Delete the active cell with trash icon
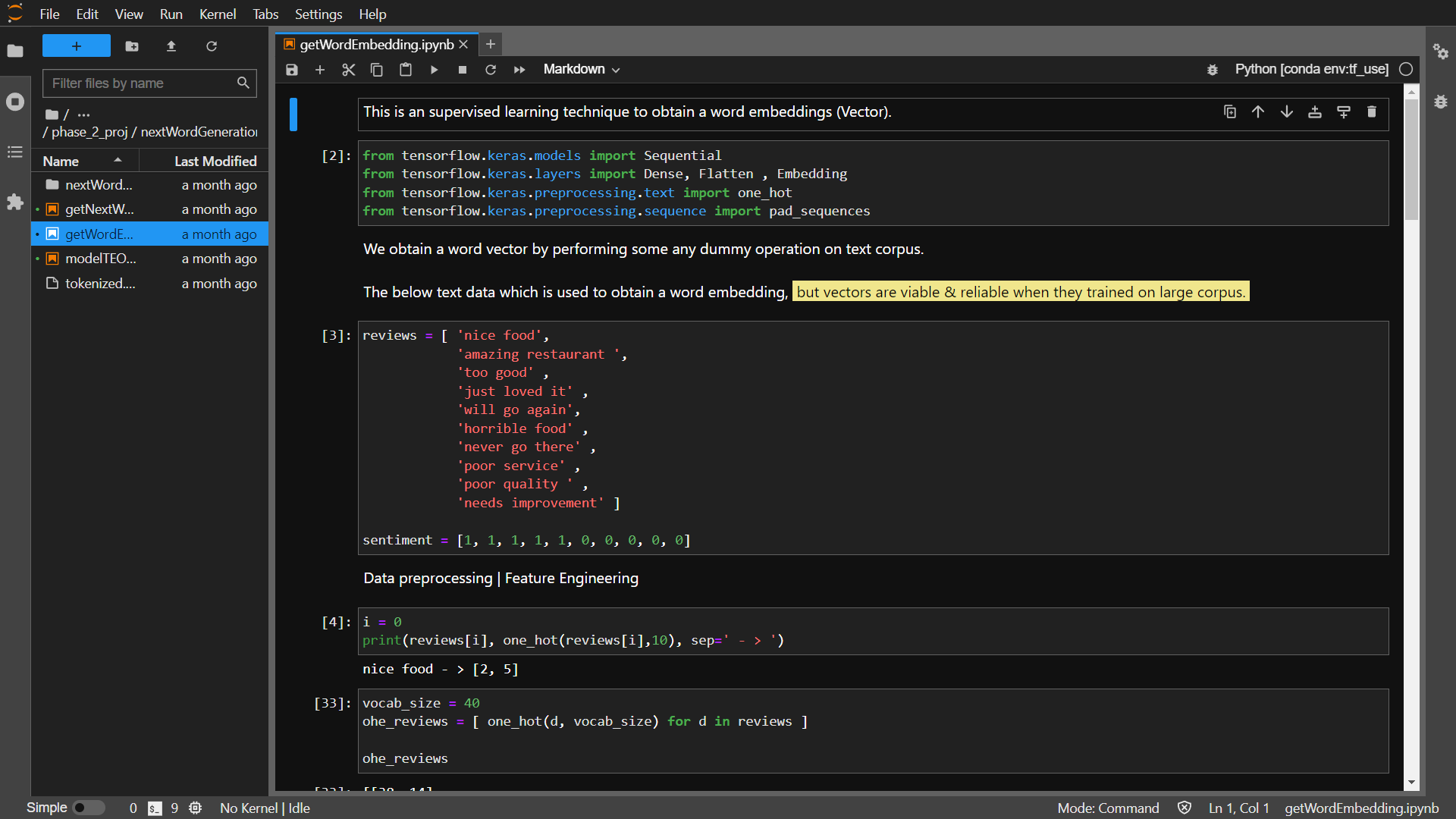Viewport: 1456px width, 819px height. tap(1372, 111)
